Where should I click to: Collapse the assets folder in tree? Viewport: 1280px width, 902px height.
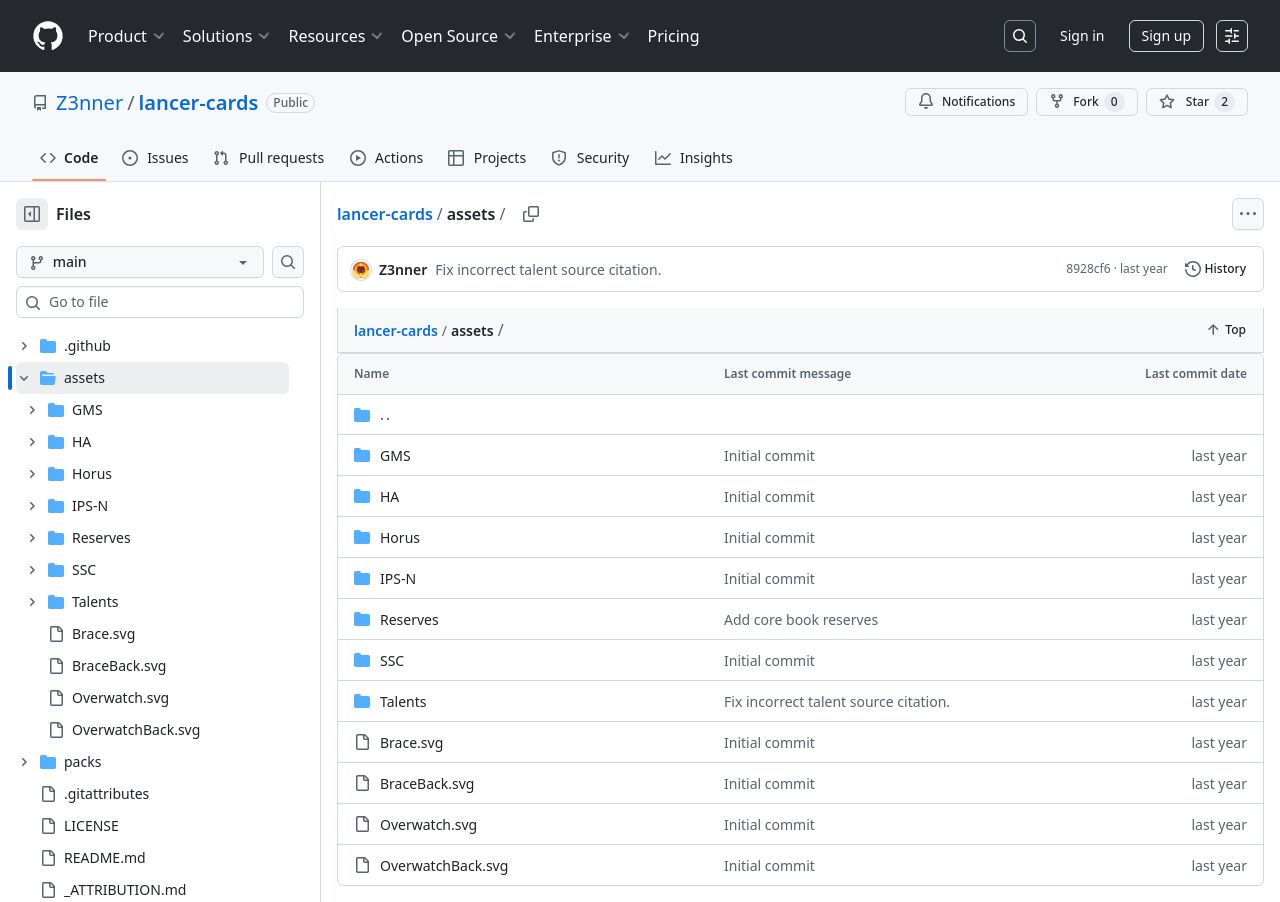[24, 378]
